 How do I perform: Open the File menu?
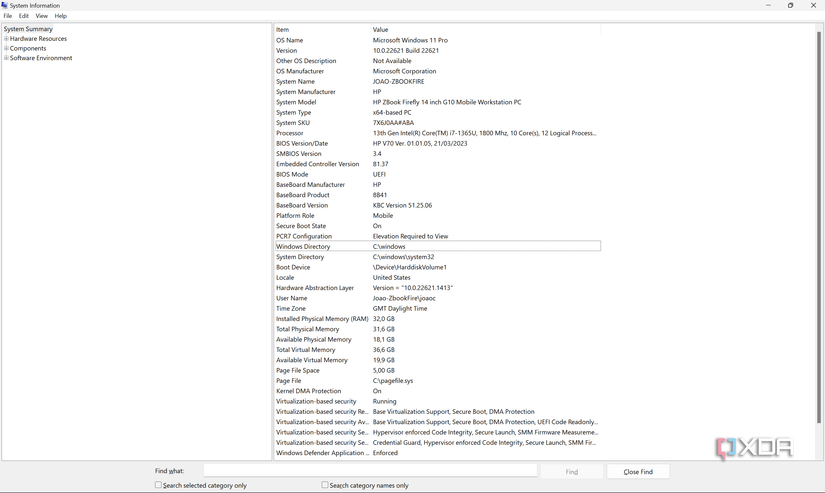coord(7,16)
